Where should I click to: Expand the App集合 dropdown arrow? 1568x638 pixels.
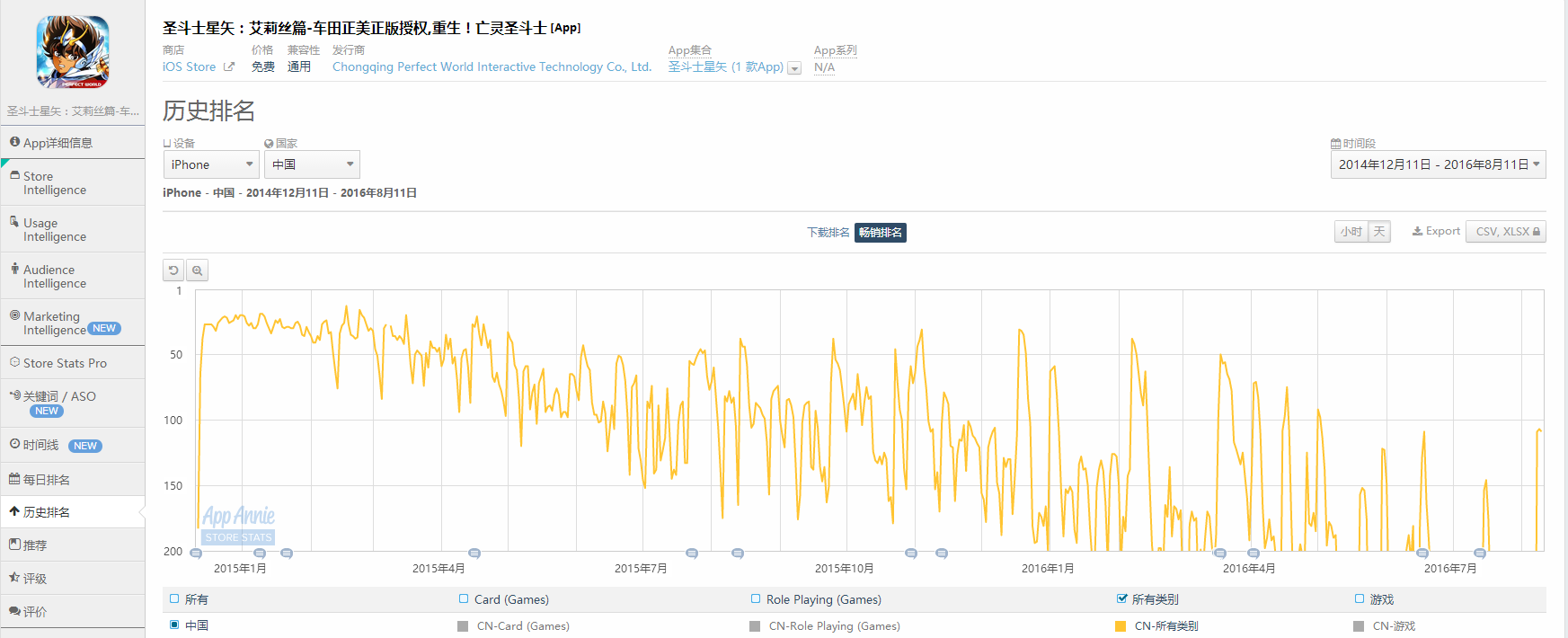coord(794,68)
